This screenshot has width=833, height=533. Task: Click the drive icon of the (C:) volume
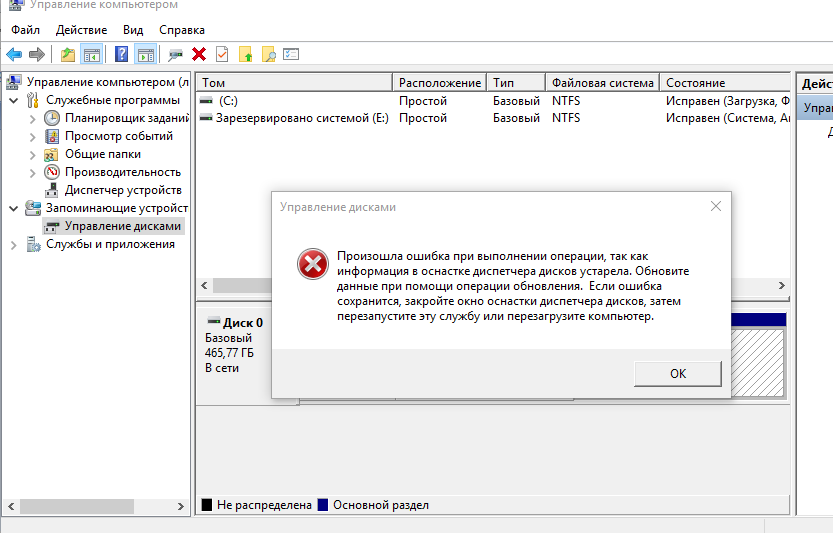point(206,100)
